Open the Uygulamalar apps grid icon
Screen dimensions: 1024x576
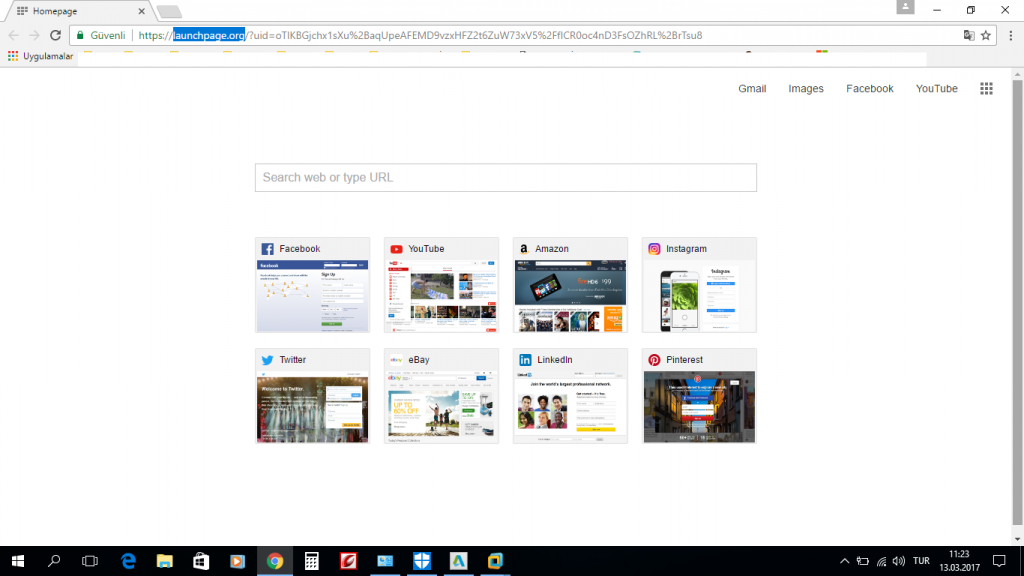13,56
